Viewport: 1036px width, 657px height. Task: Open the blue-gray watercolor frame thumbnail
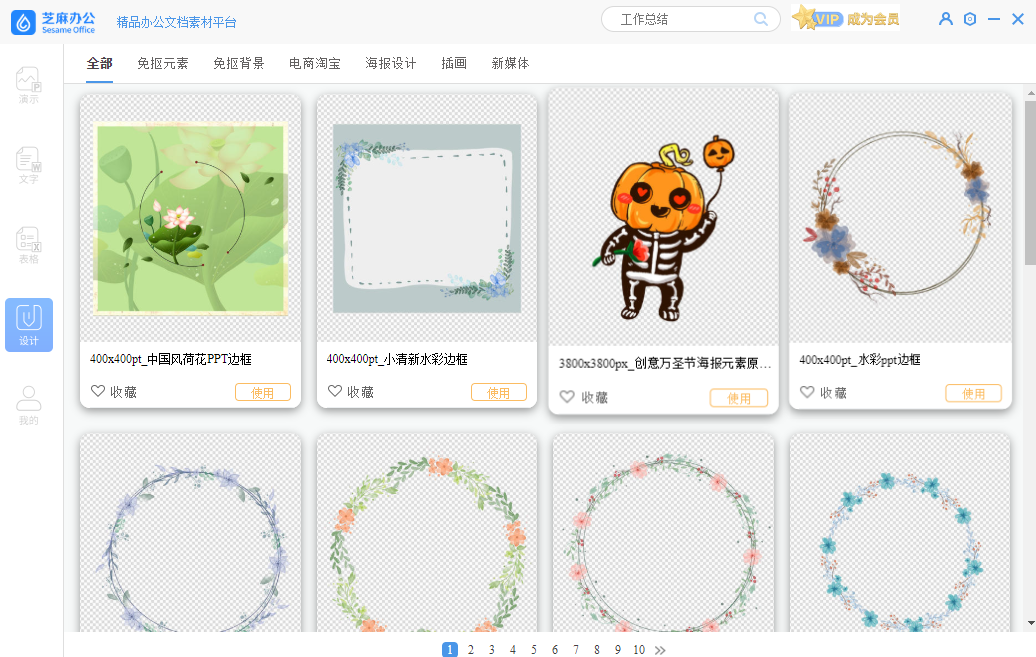(x=427, y=218)
